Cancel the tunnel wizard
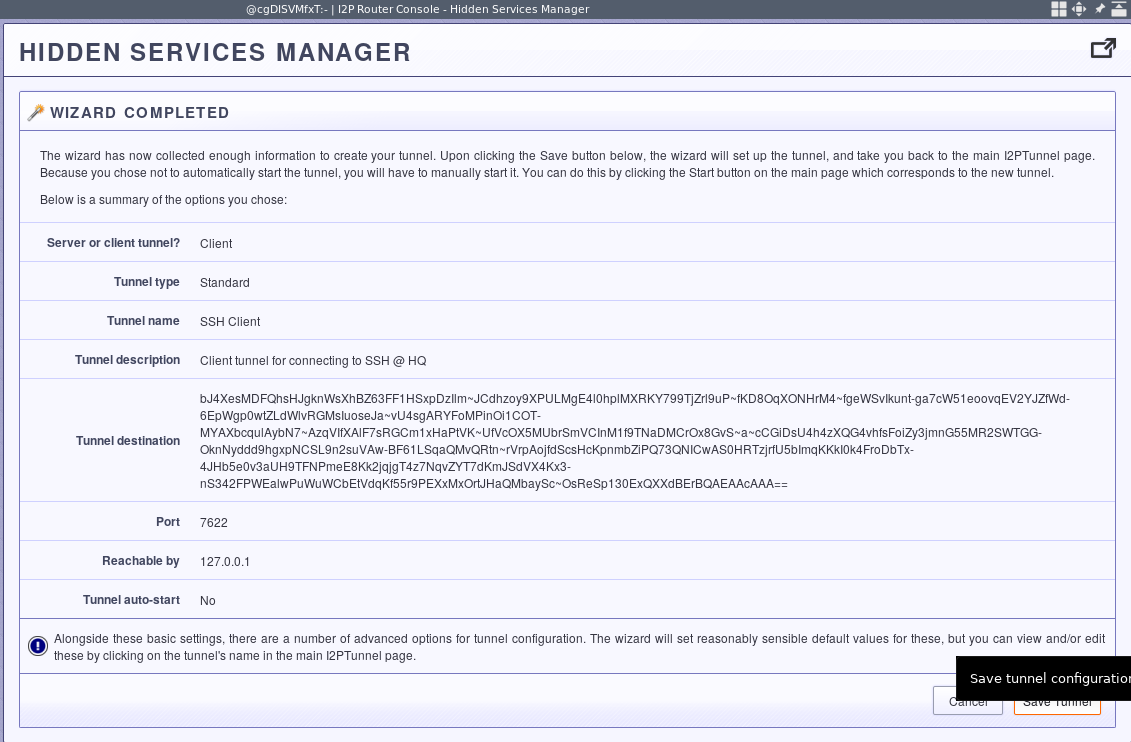Image resolution: width=1131 pixels, height=742 pixels. coord(967,702)
